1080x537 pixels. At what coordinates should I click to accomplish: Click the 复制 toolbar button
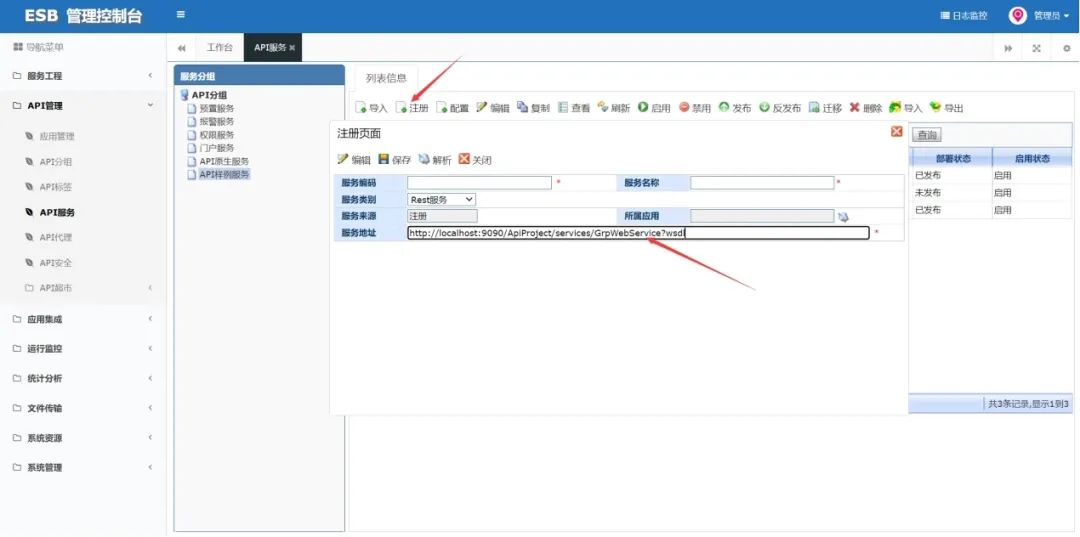tap(534, 108)
